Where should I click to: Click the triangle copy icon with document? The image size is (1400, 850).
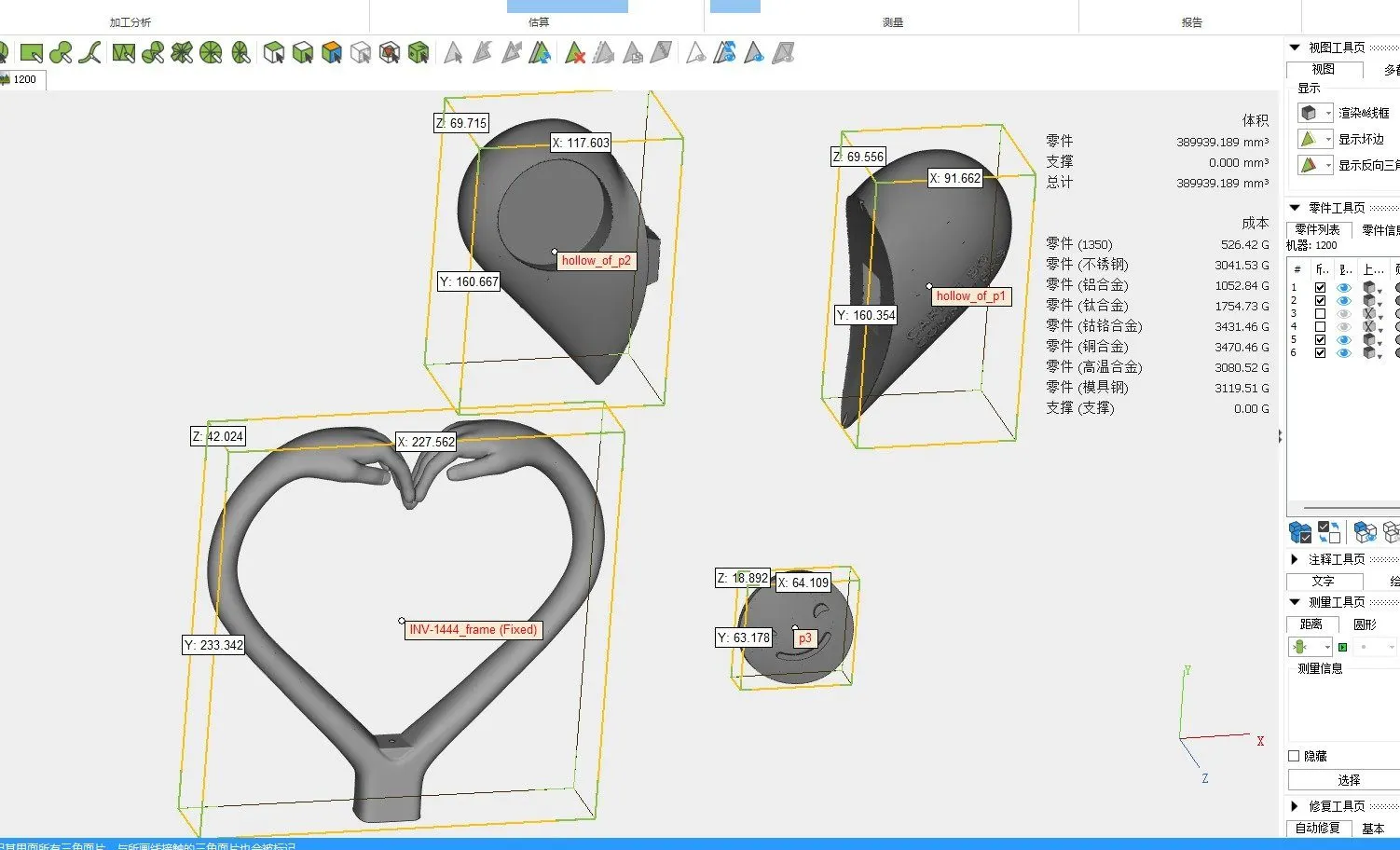633,53
